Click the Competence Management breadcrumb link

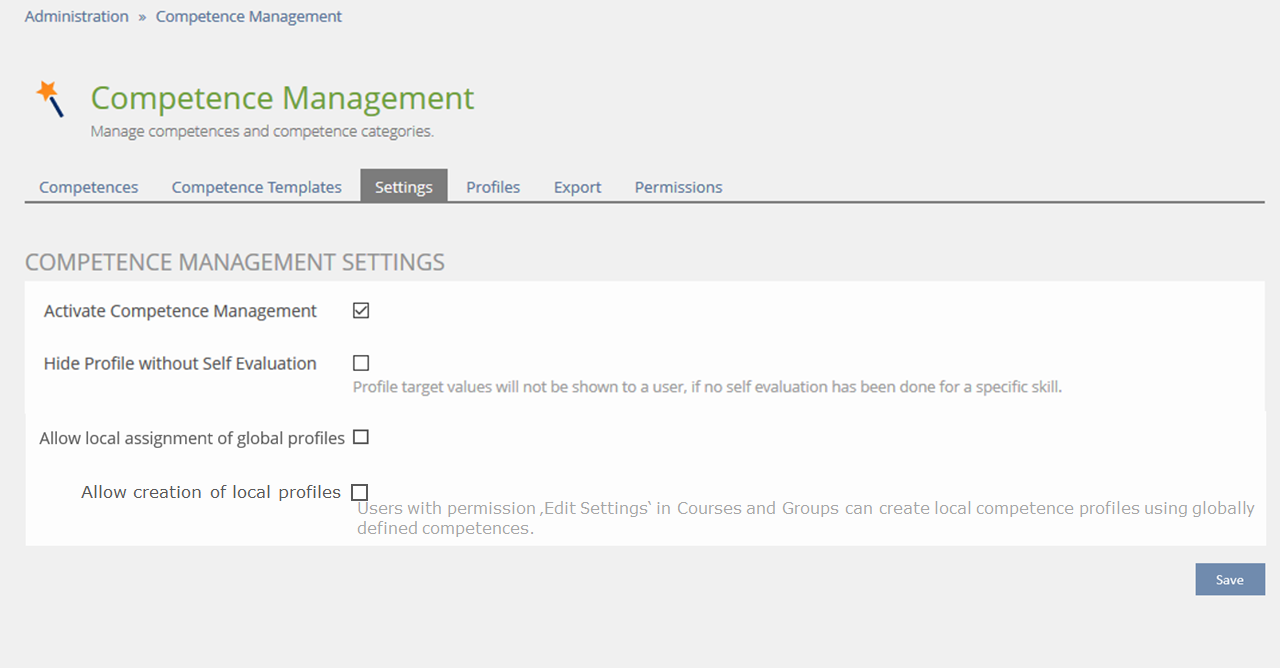pos(249,16)
